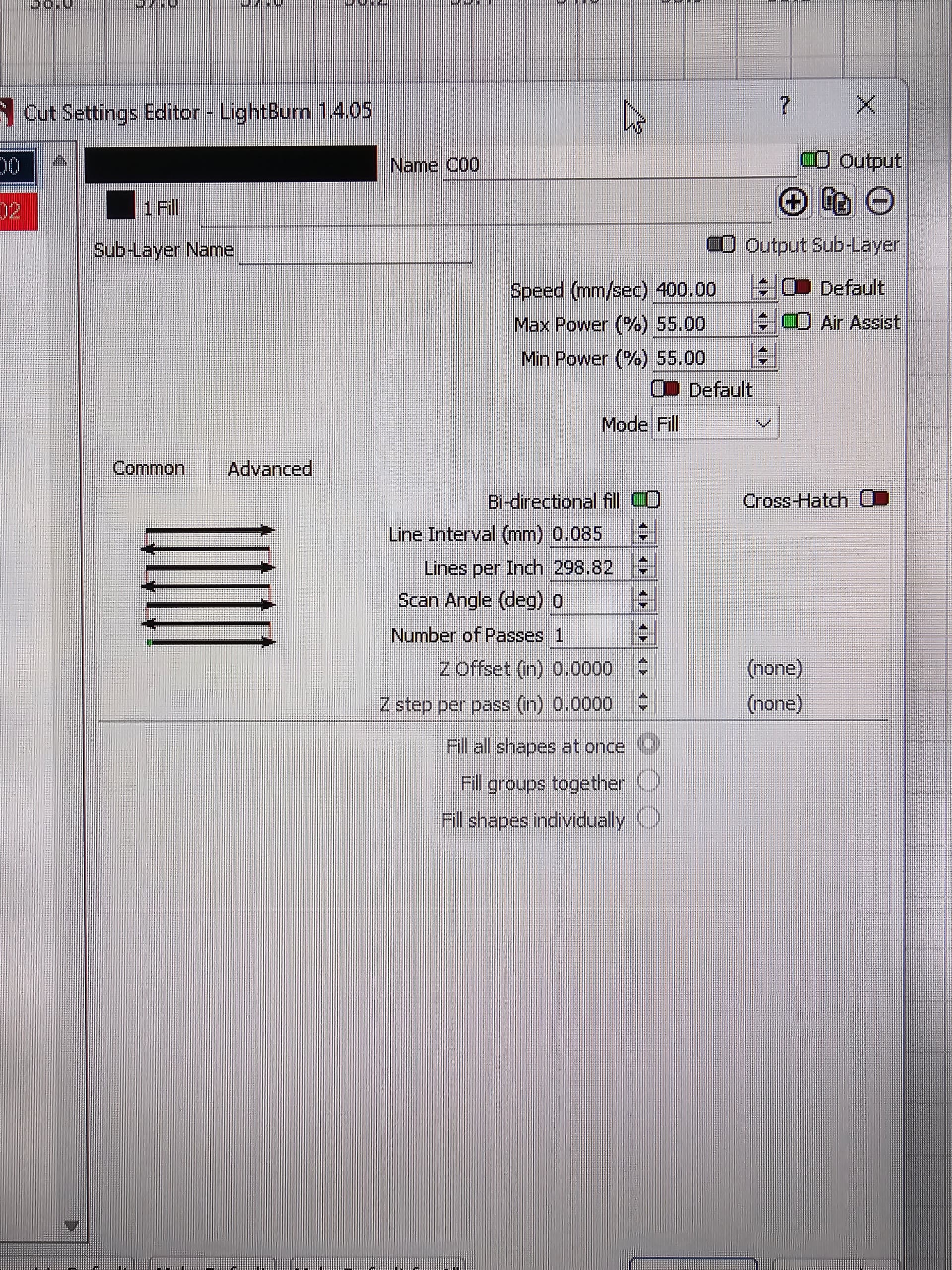Adjust the Number of Passes stepper
The width and height of the screenshot is (952, 1270).
tap(643, 635)
